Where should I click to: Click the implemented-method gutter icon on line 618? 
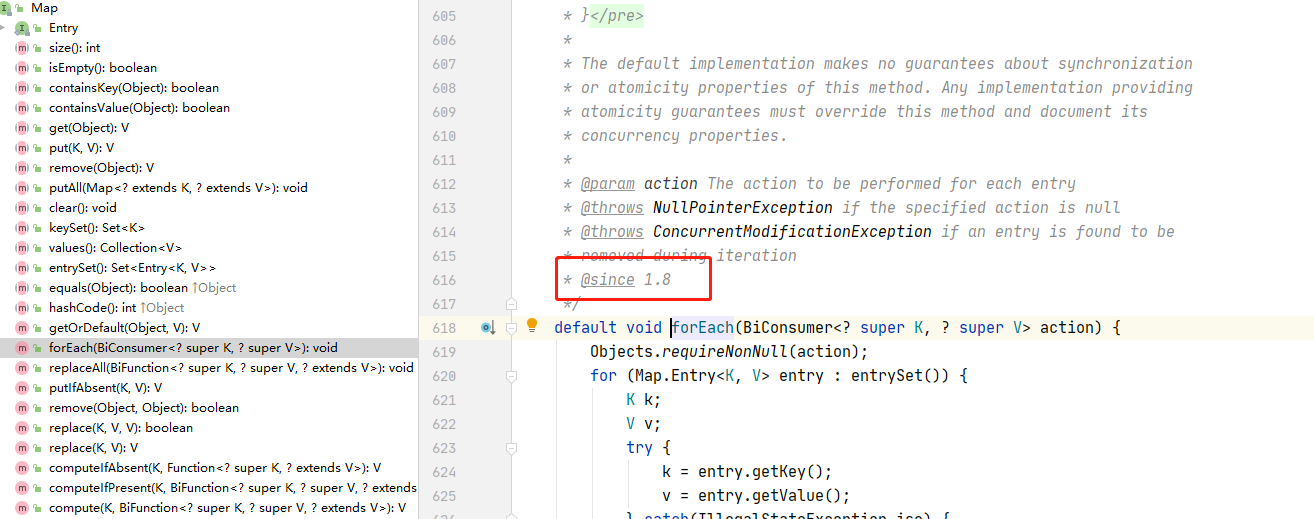[x=488, y=328]
